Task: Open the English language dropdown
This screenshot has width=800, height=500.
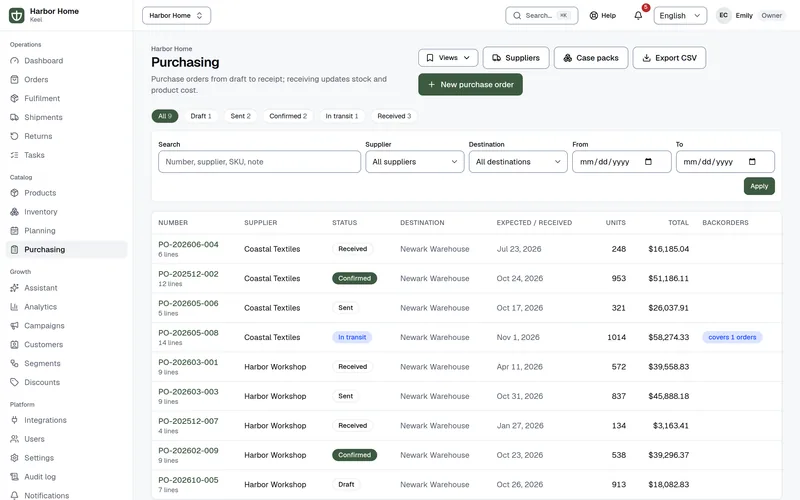Action: click(680, 15)
